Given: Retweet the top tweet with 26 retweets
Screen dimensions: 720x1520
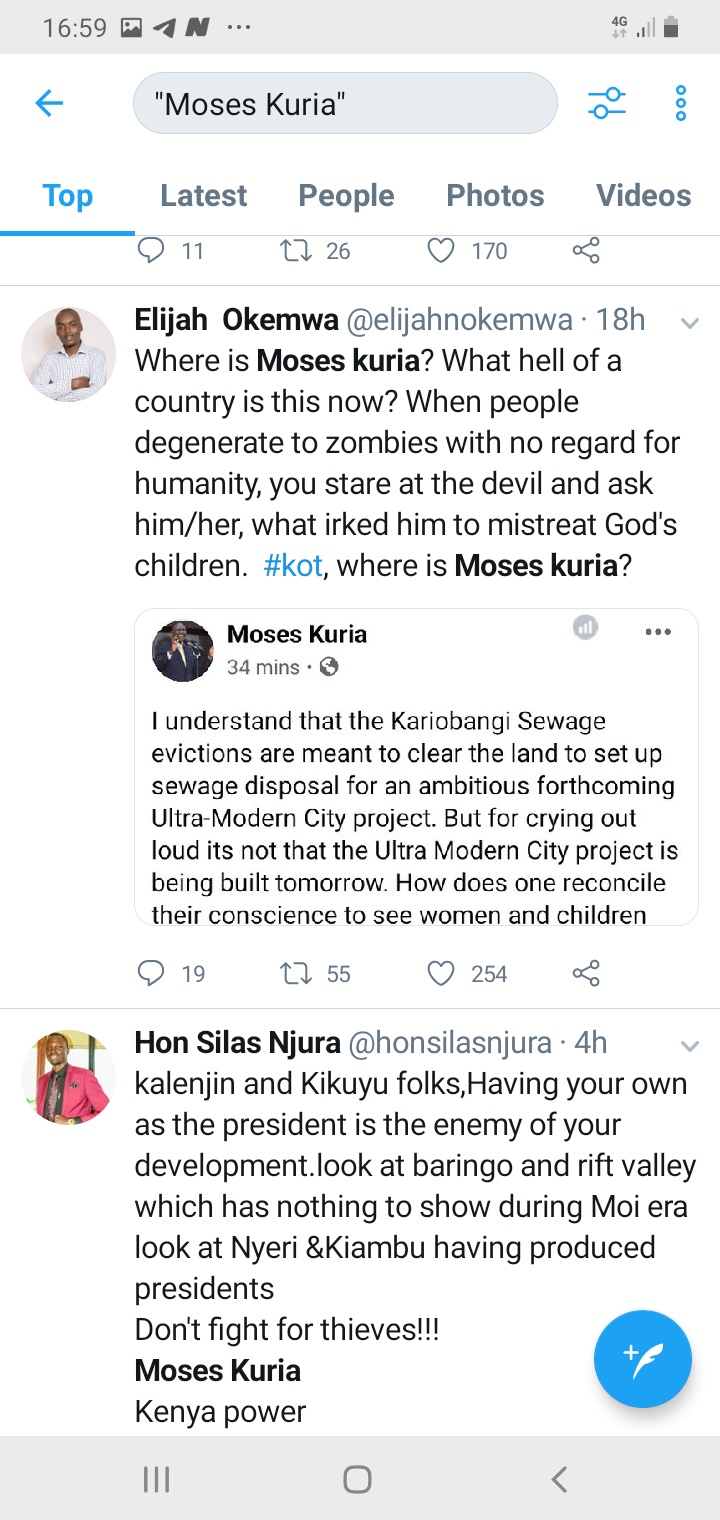Looking at the screenshot, I should tap(296, 250).
